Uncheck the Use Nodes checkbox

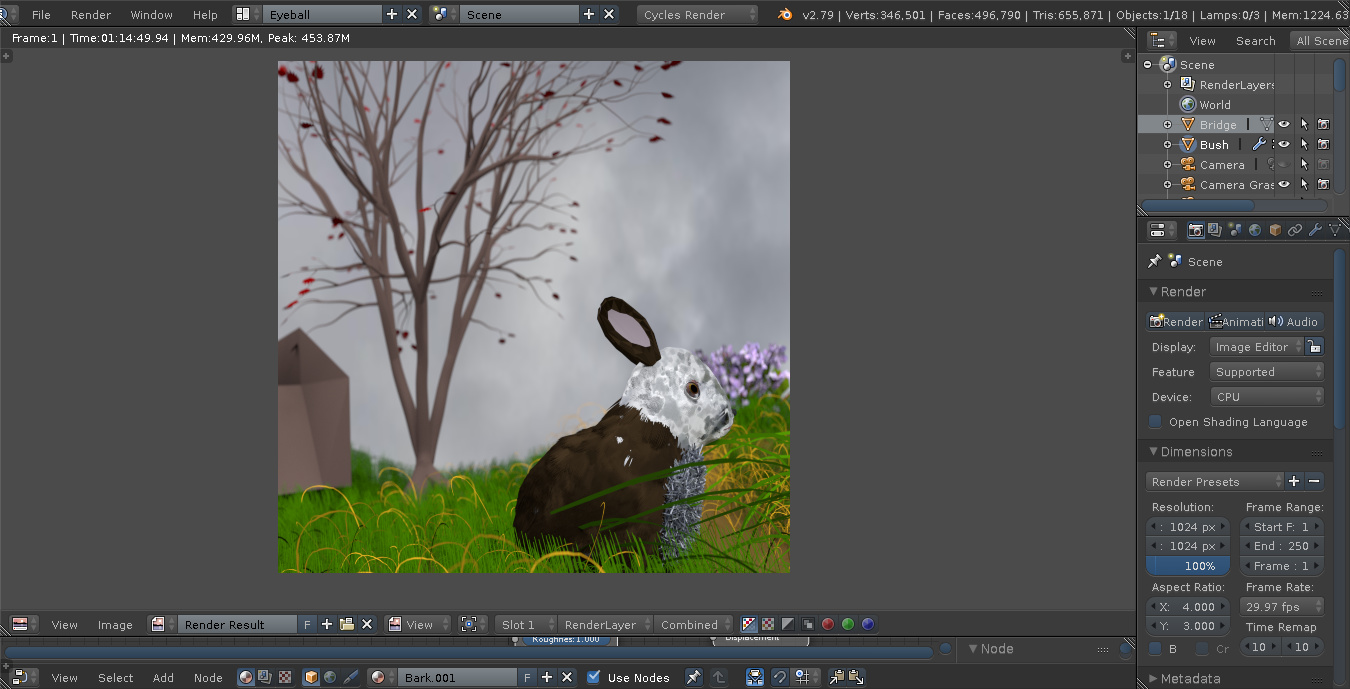tap(594, 677)
